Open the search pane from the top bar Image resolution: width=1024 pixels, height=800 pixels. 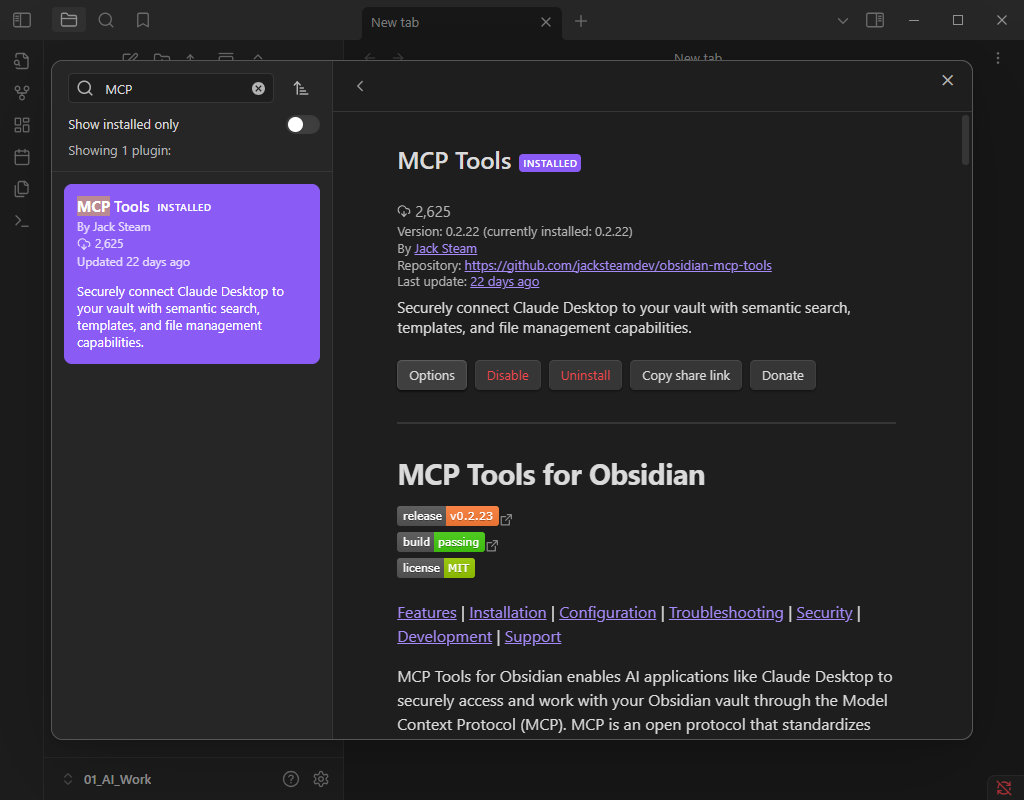(x=106, y=20)
